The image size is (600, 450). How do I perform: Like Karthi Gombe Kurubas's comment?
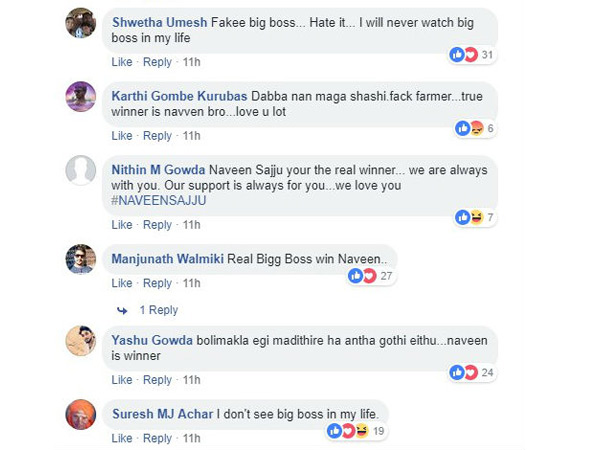click(x=122, y=136)
